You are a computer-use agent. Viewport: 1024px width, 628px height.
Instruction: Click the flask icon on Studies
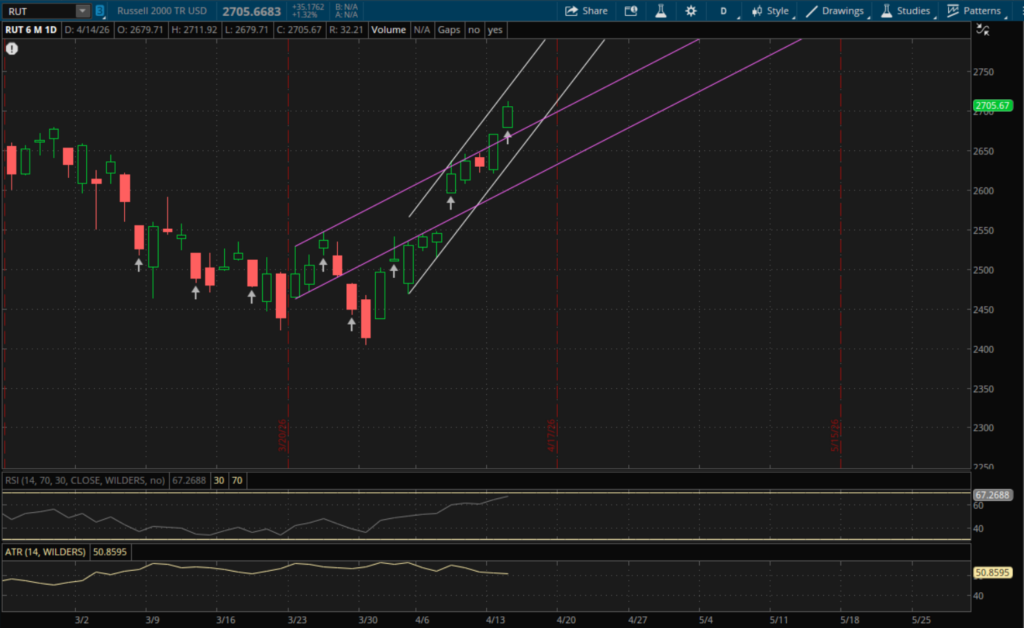[885, 11]
